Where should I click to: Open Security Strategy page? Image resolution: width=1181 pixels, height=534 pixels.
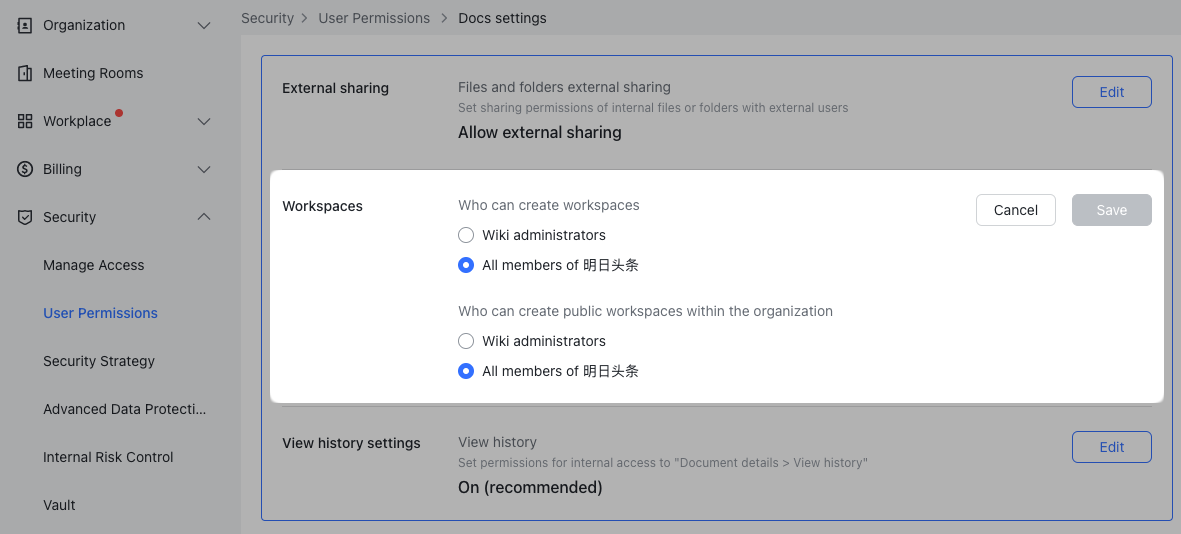(x=98, y=361)
